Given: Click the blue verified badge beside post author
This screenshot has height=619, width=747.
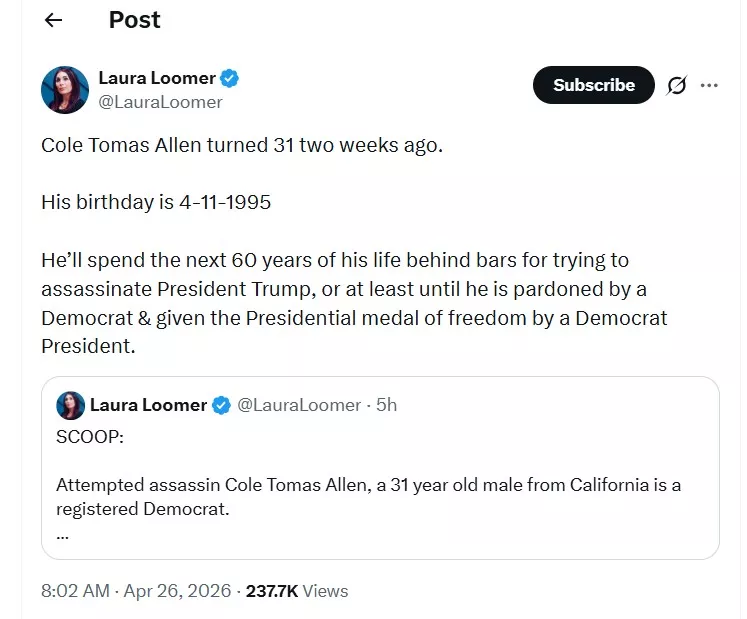Looking at the screenshot, I should coord(230,78).
